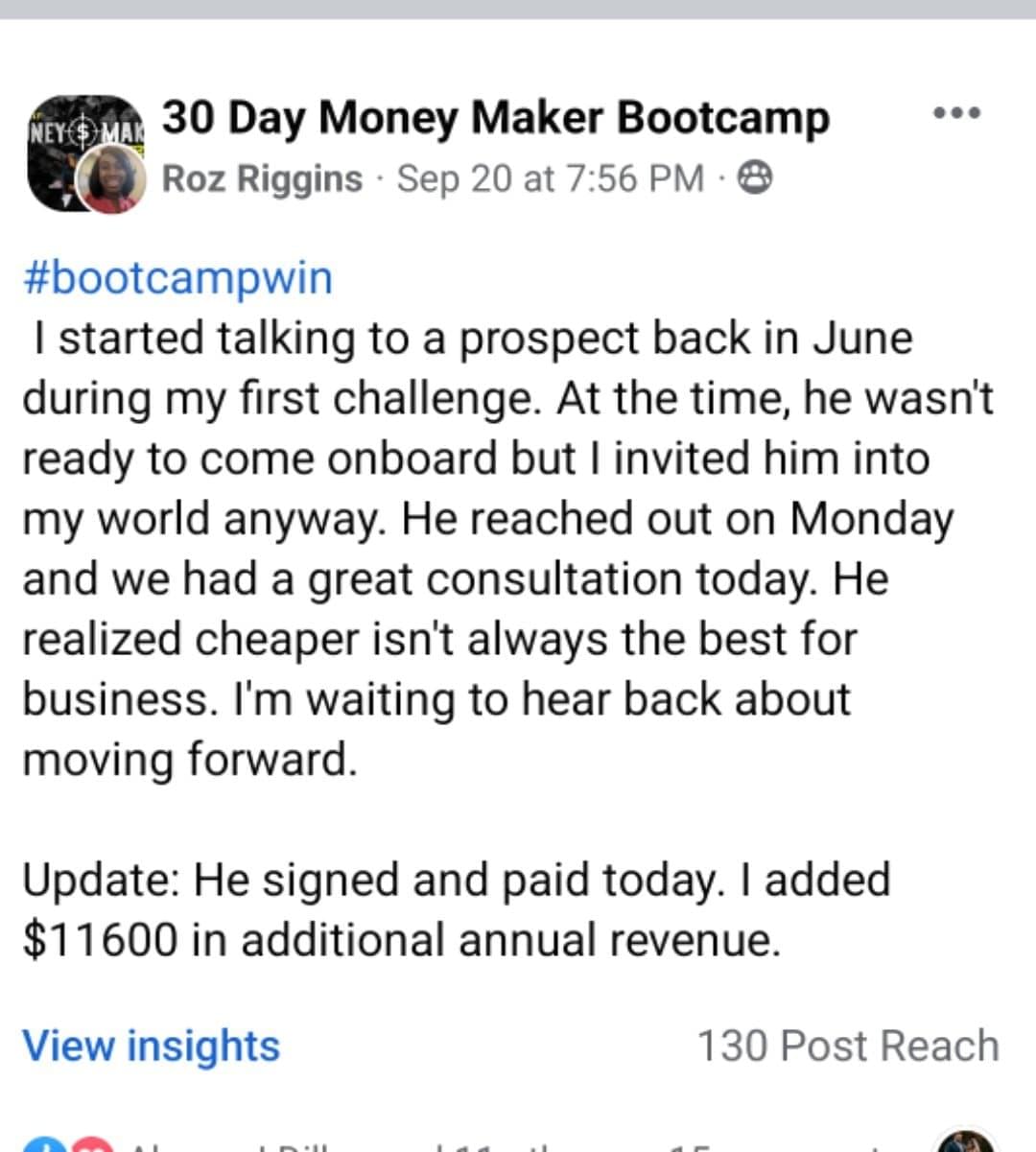Open the Money Maker group cover thumbnail
Image resolution: width=1036 pixels, height=1152 pixels.
[84, 151]
